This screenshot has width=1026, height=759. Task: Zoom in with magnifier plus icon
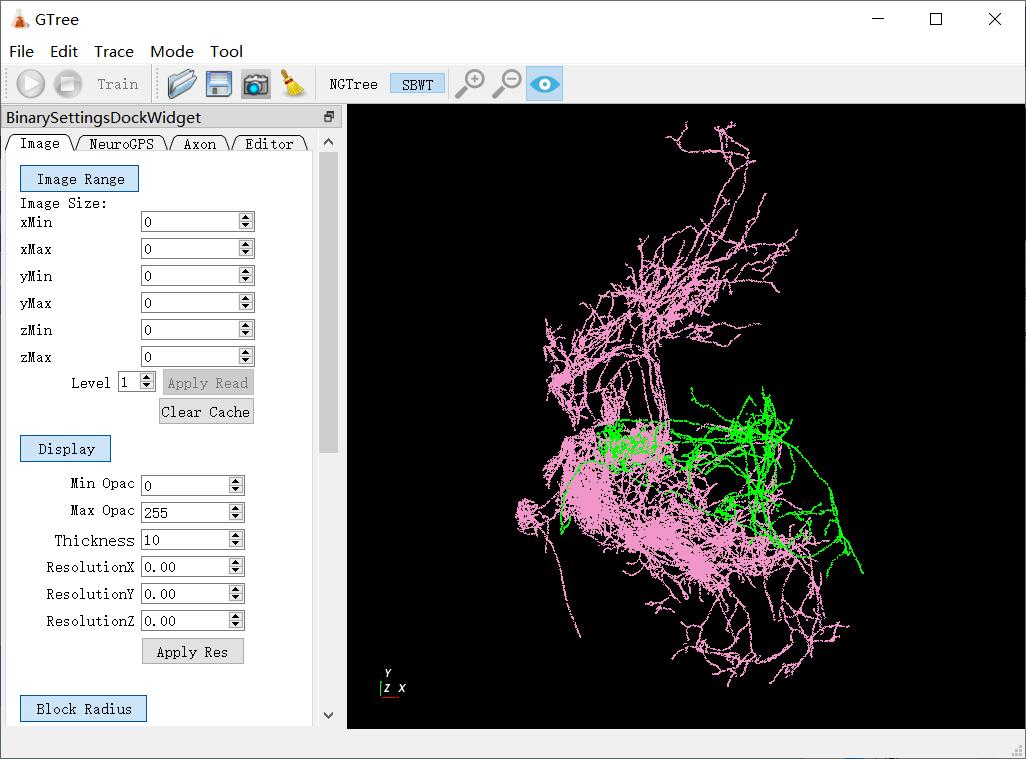469,84
